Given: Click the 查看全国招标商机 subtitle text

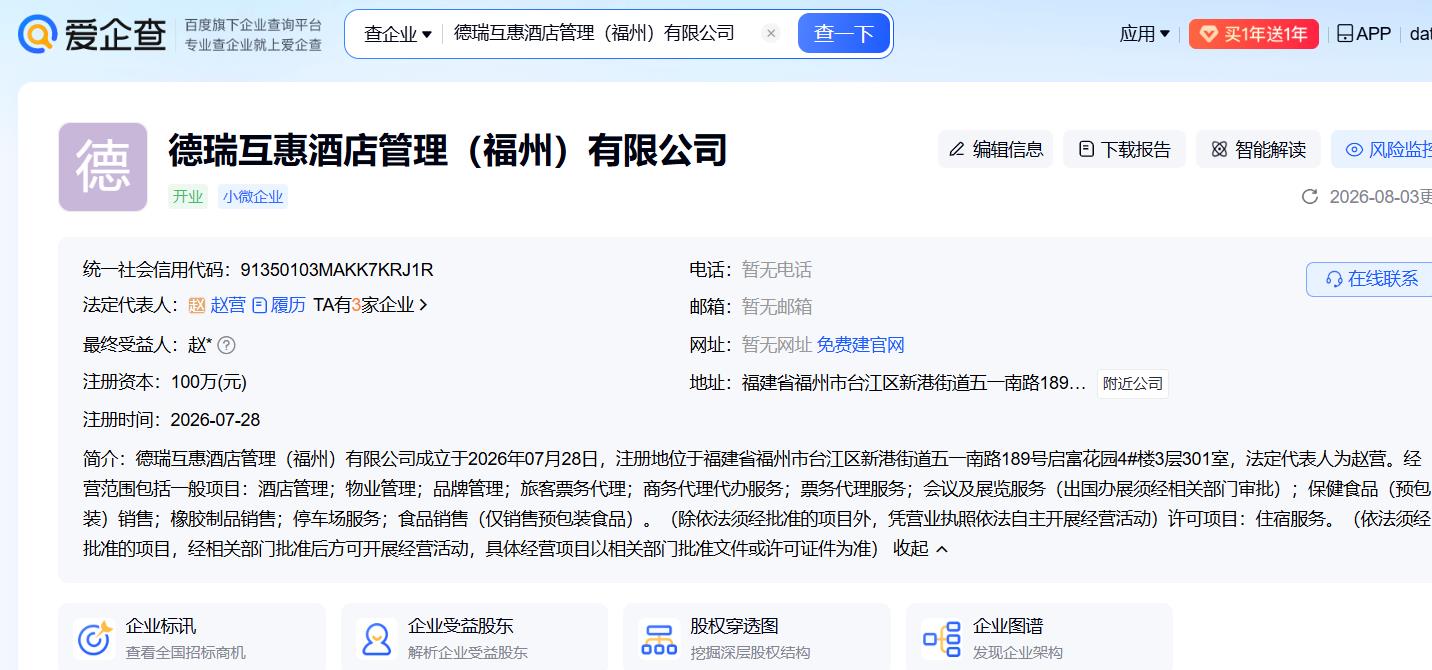Looking at the screenshot, I should click(x=186, y=653).
